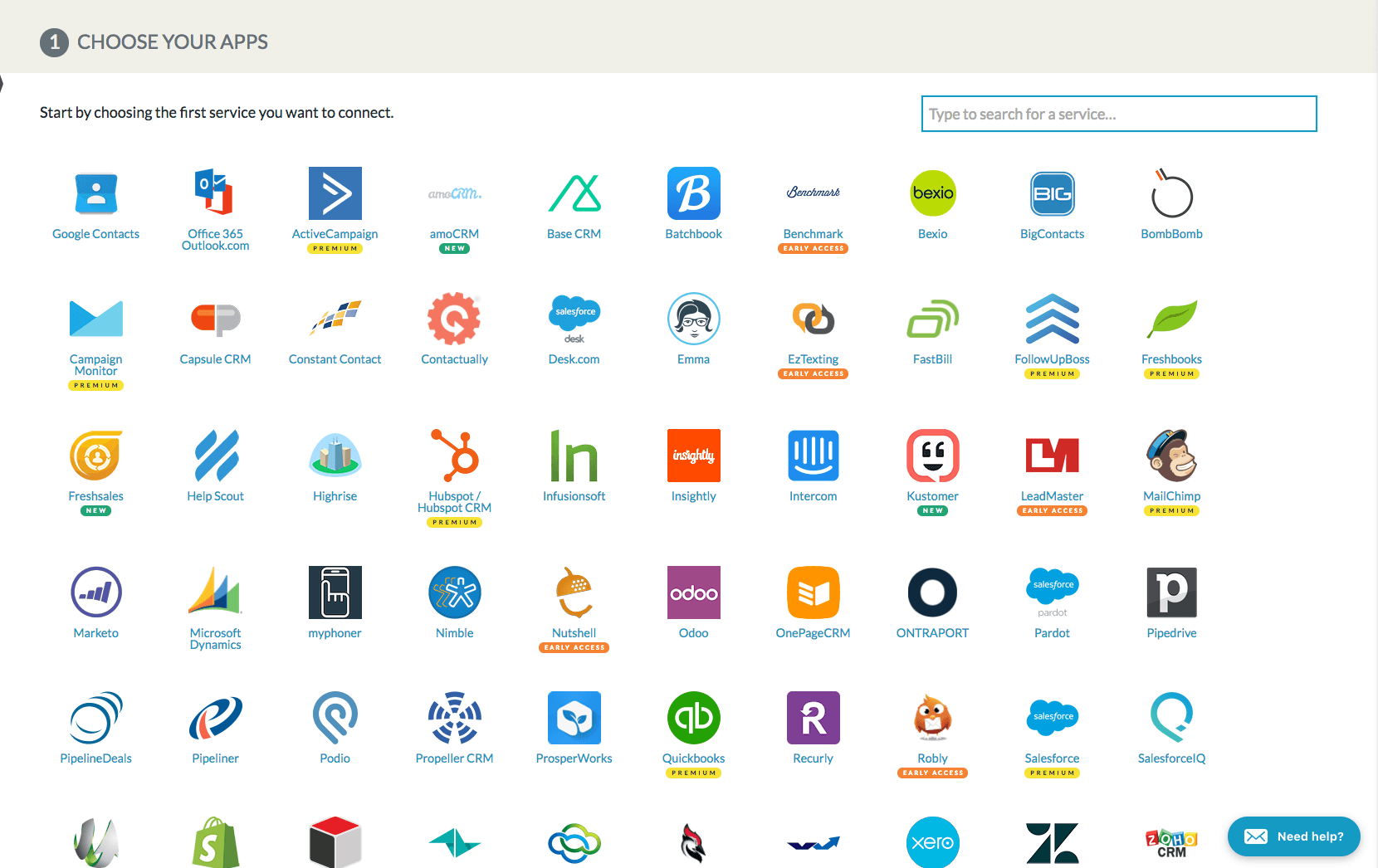Select the Hubspot CRM sprocket icon

455,455
